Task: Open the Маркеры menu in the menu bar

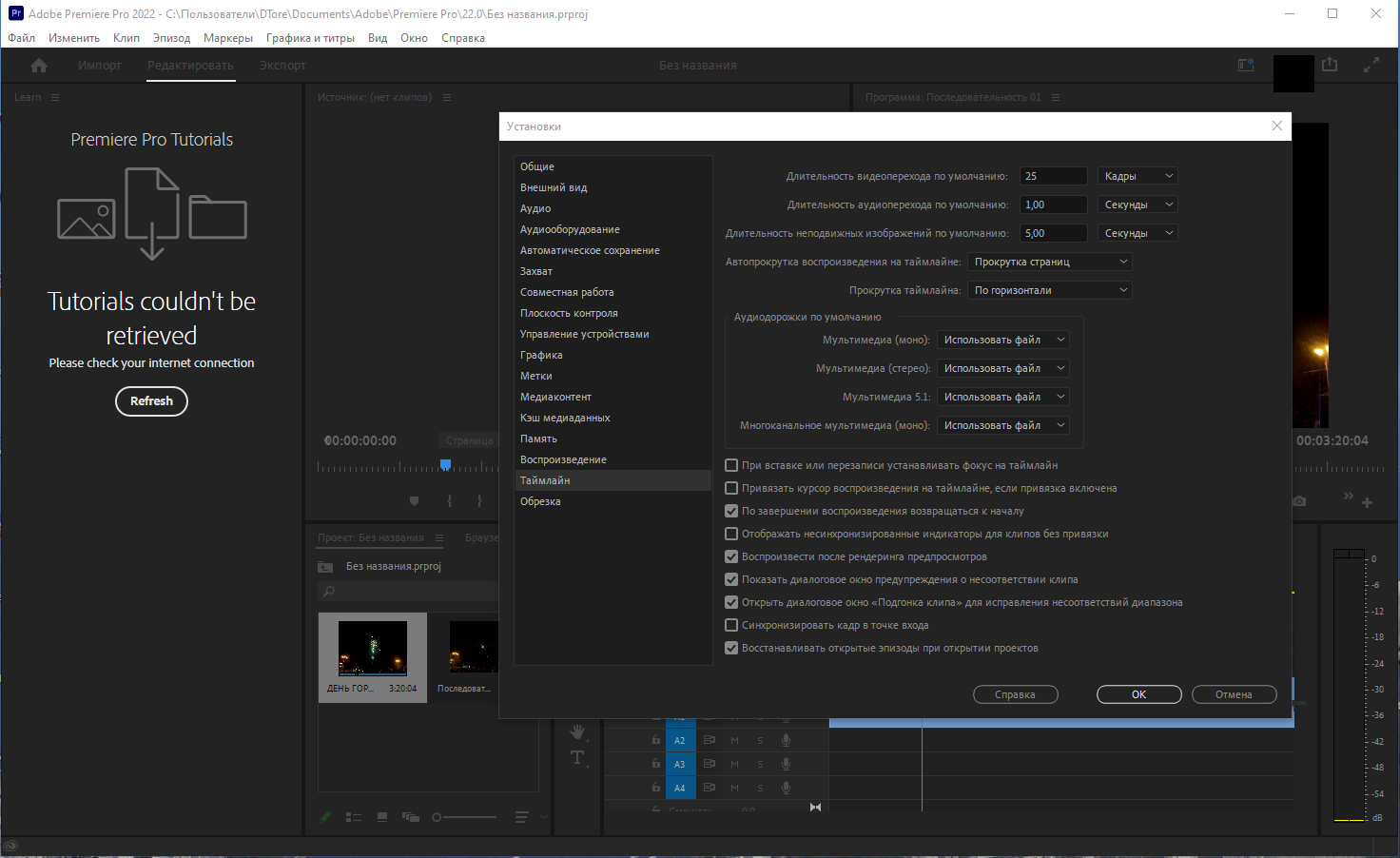Action: 228,38
